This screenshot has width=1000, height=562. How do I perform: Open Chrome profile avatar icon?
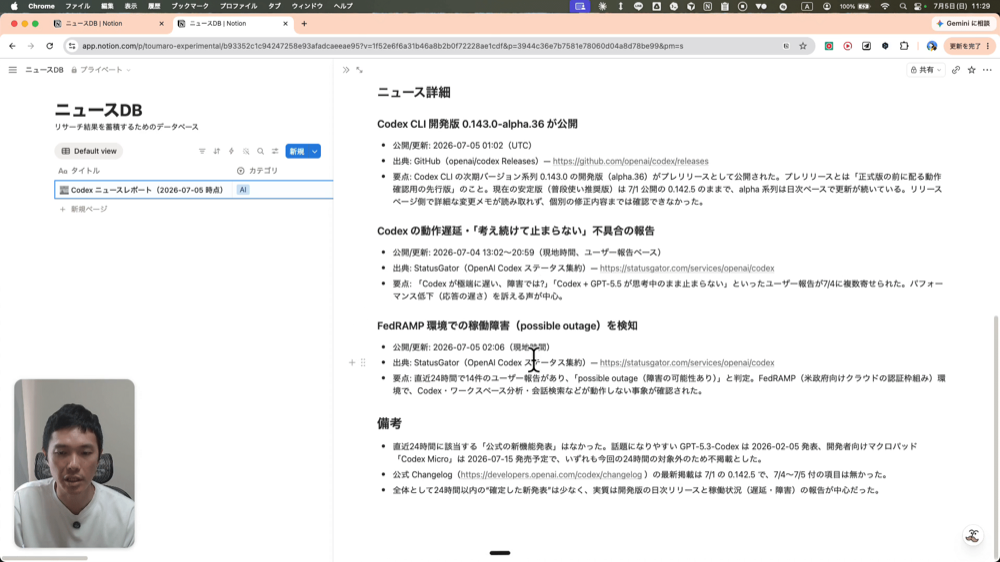click(x=932, y=46)
